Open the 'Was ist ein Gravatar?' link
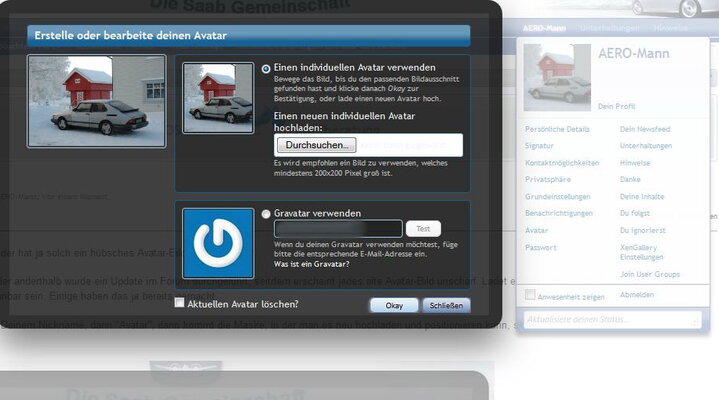Viewport: 719px width, 400px height. tap(311, 264)
